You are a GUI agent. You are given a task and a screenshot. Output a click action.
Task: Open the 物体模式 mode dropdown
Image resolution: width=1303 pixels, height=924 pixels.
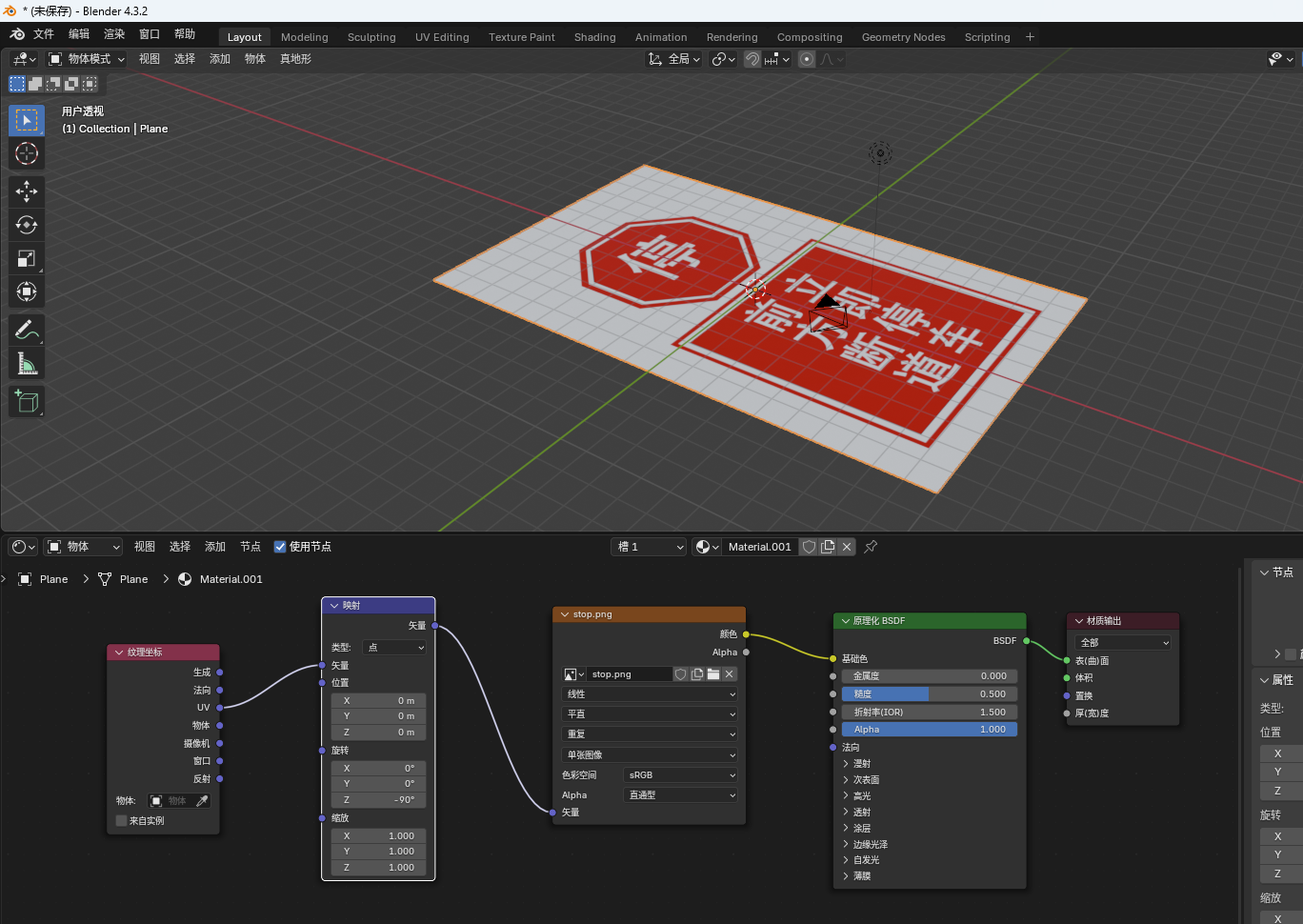pyautogui.click(x=87, y=59)
